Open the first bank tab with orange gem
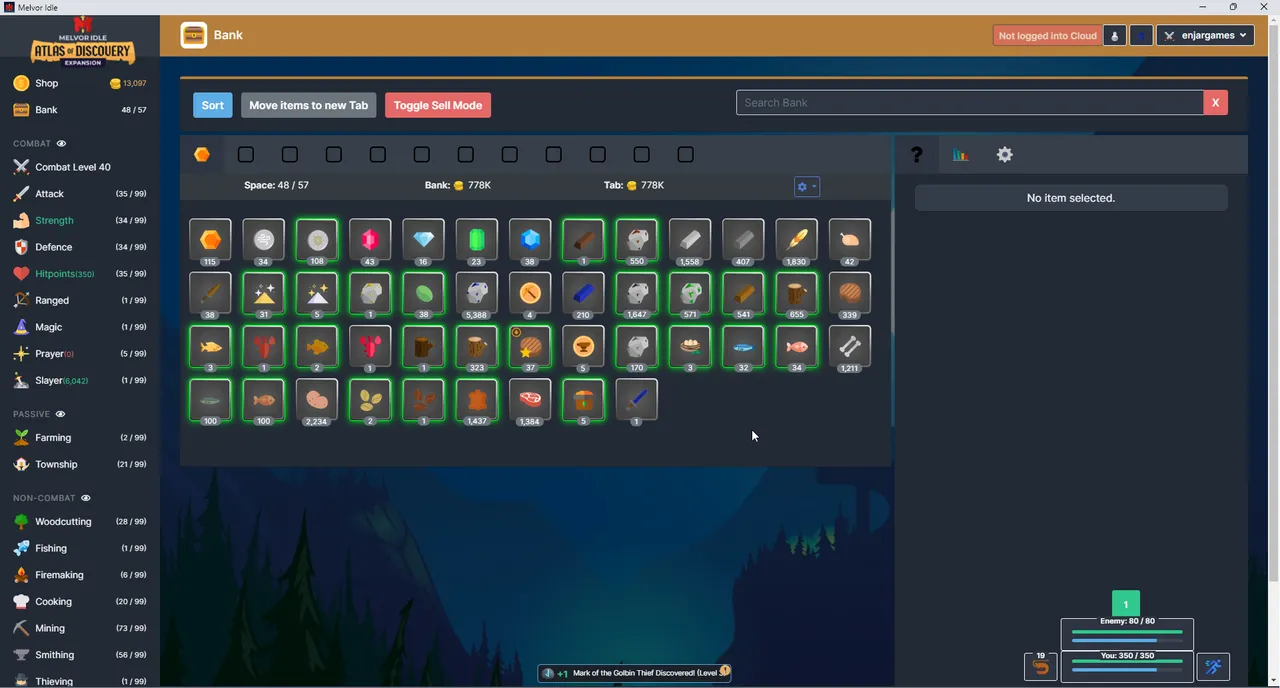1280x688 pixels. point(202,155)
